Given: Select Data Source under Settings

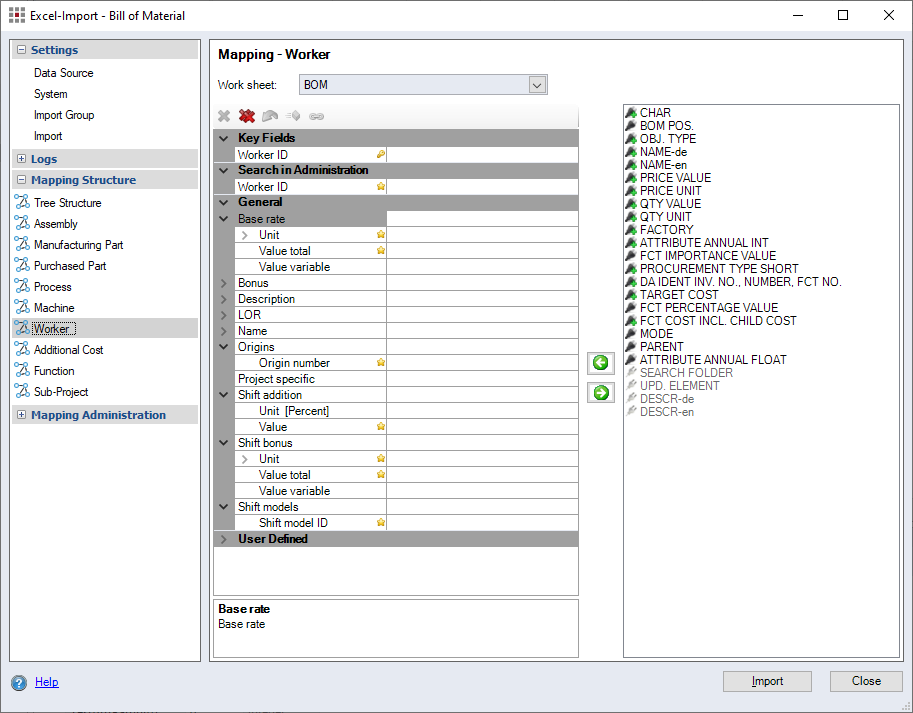Looking at the screenshot, I should click(63, 73).
